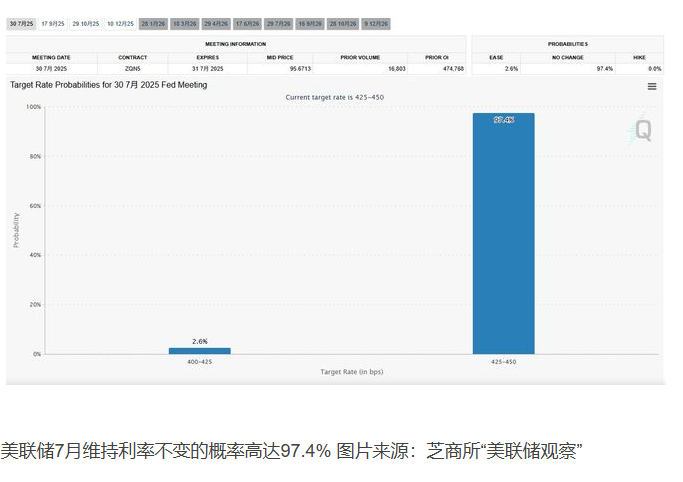Click the NO CHANGE probability value 97.4%
The height and width of the screenshot is (482, 683).
tap(603, 69)
